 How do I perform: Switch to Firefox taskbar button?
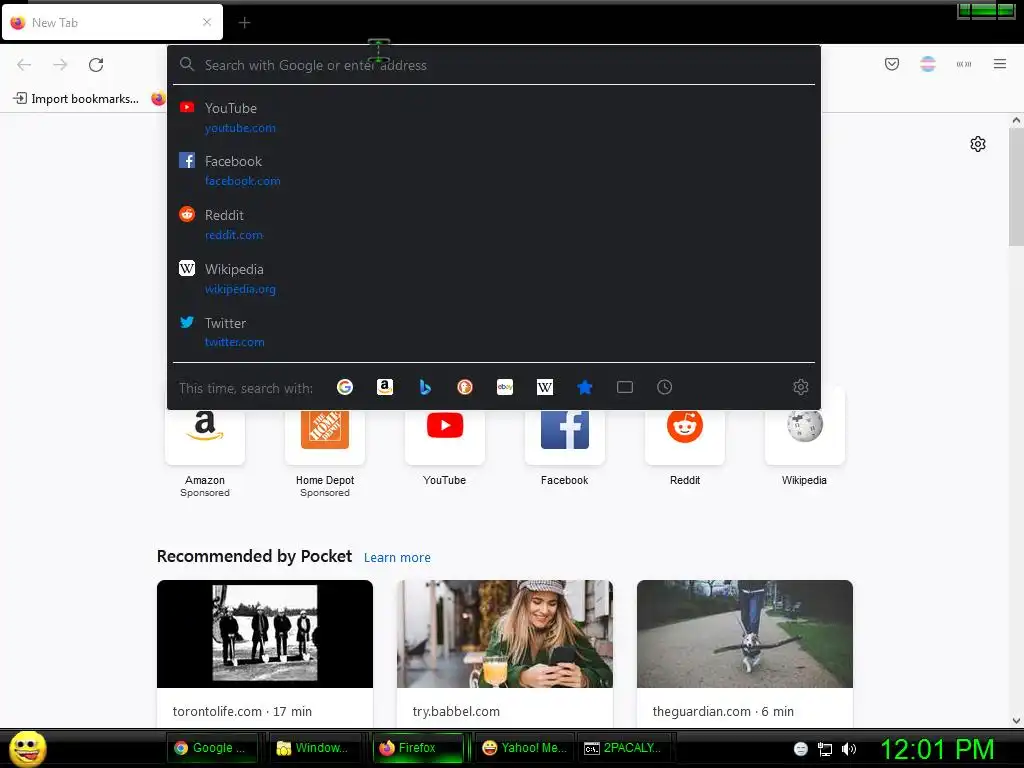418,748
